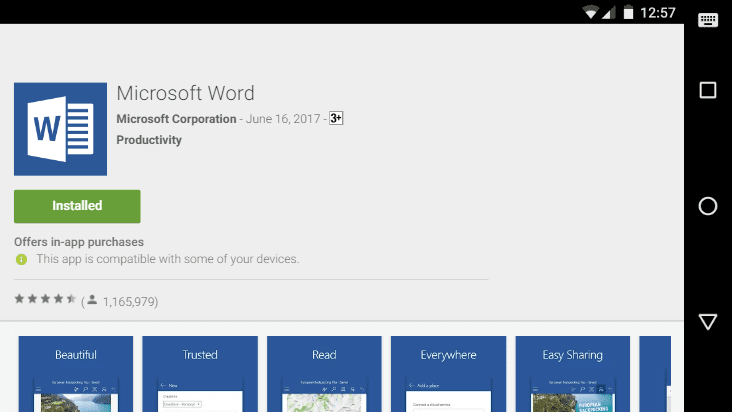Tap the Android back triangle button
The image size is (732, 412).
[x=708, y=322]
